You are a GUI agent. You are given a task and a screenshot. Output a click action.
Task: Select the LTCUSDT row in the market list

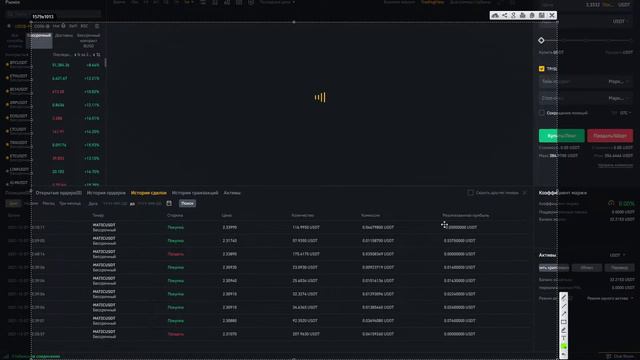(53, 131)
